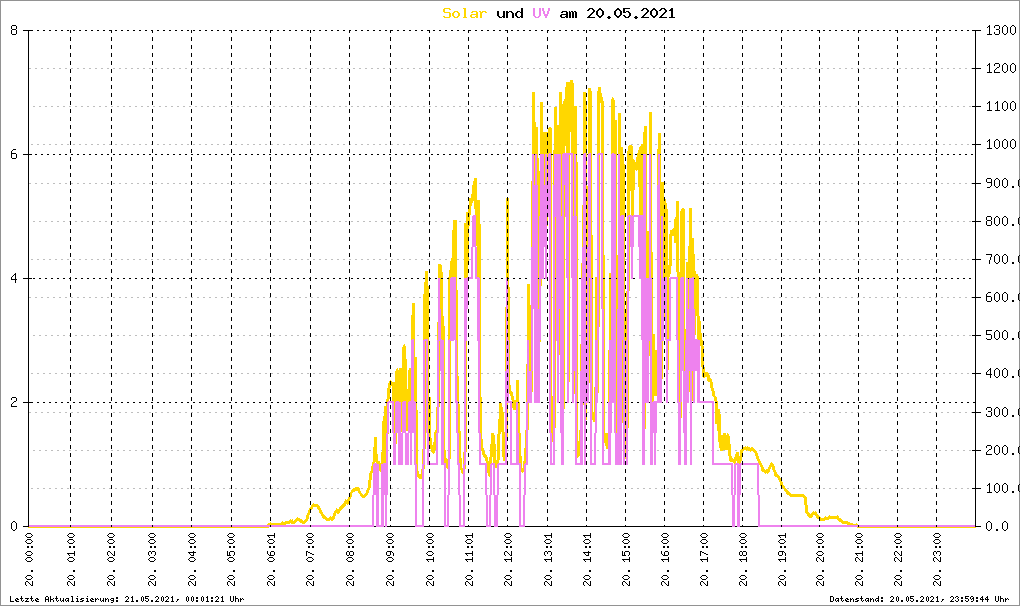
Task: Click the '20. 12:00' time axis label
Action: [x=508, y=560]
